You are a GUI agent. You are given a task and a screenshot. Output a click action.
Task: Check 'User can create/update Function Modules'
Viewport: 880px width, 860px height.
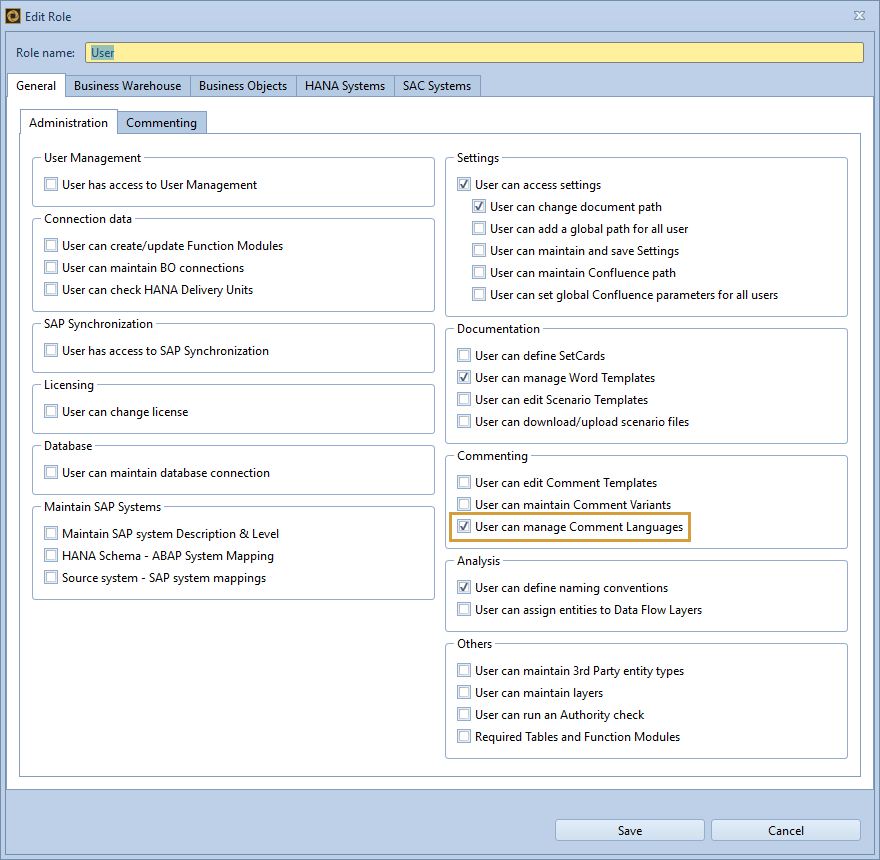click(51, 245)
